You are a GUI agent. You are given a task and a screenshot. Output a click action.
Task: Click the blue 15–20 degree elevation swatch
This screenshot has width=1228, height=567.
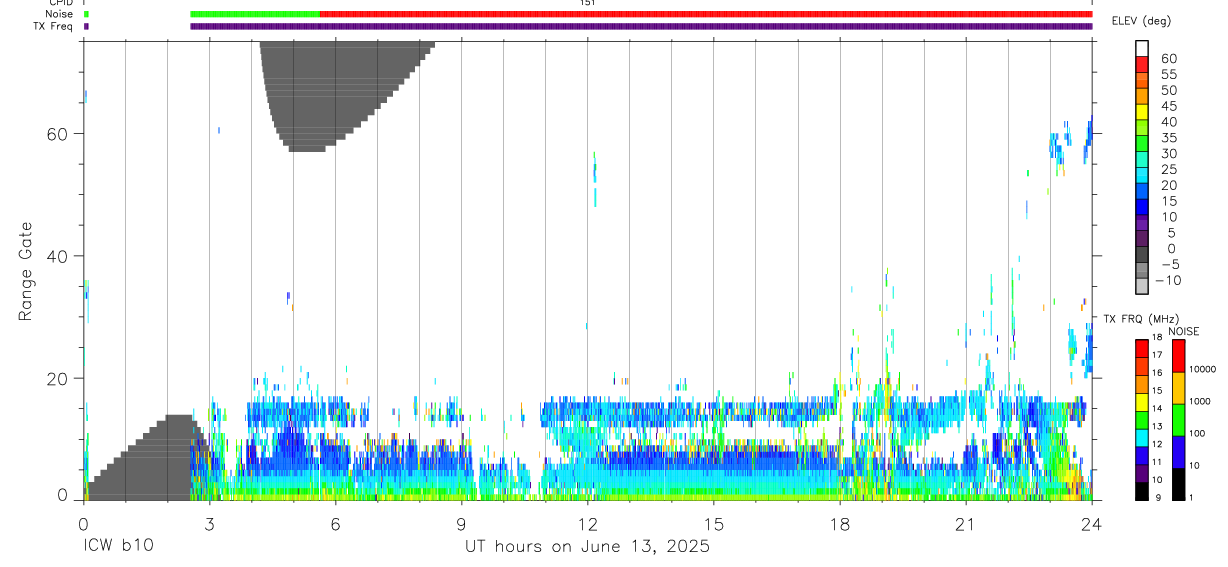click(1142, 192)
